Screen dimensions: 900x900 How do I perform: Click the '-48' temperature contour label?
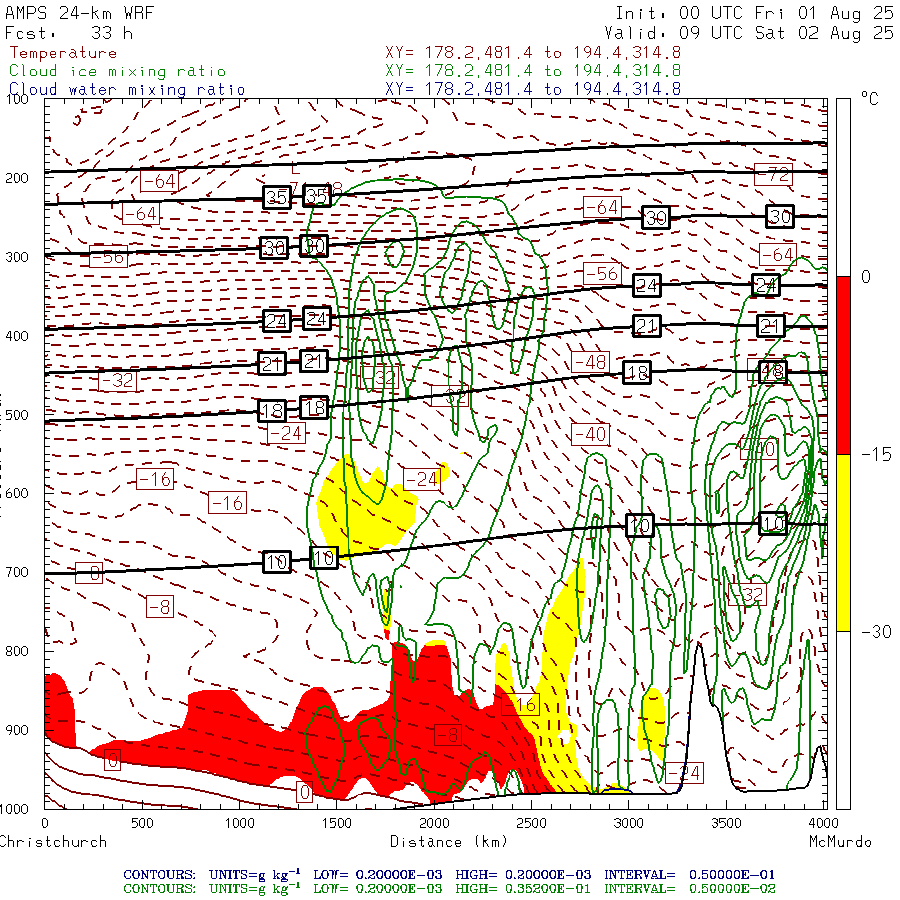coord(590,362)
